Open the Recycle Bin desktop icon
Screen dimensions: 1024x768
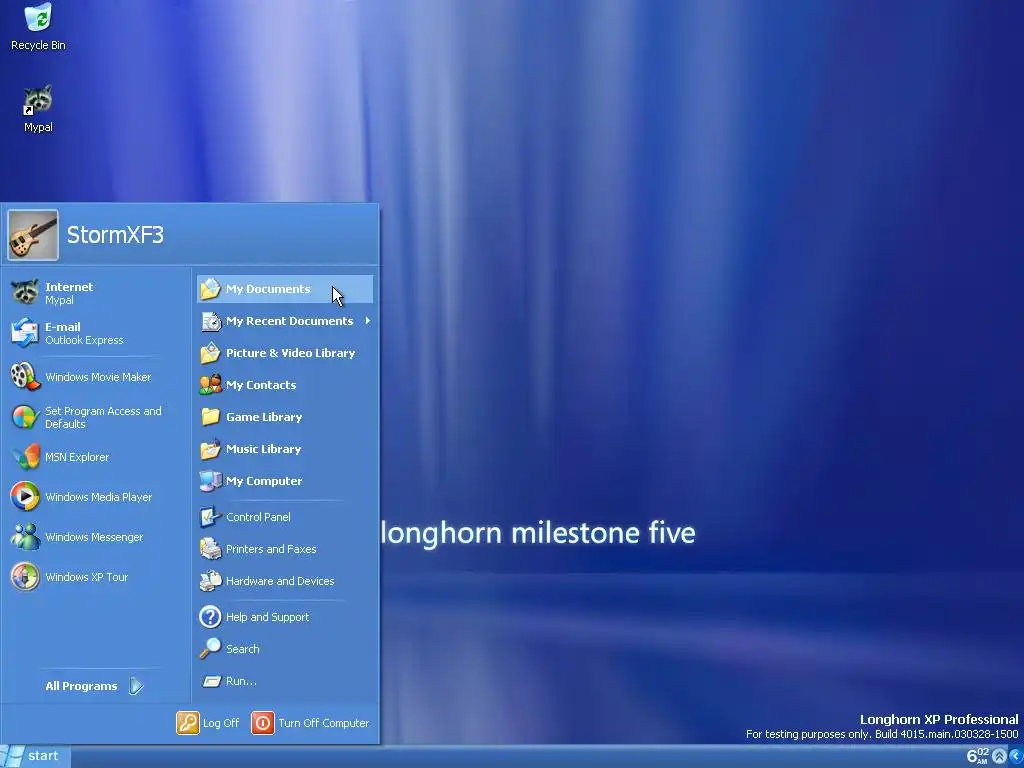(38, 18)
